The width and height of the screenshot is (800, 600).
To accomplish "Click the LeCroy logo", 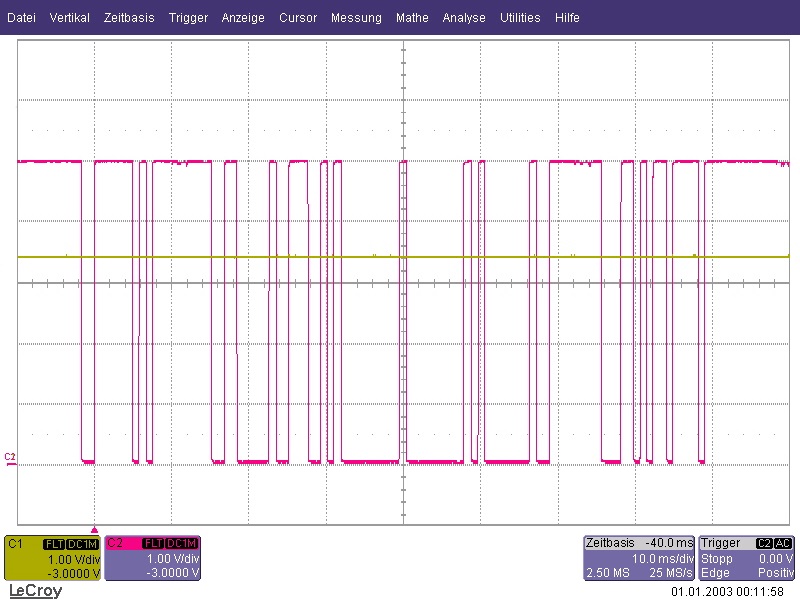I will point(35,591).
